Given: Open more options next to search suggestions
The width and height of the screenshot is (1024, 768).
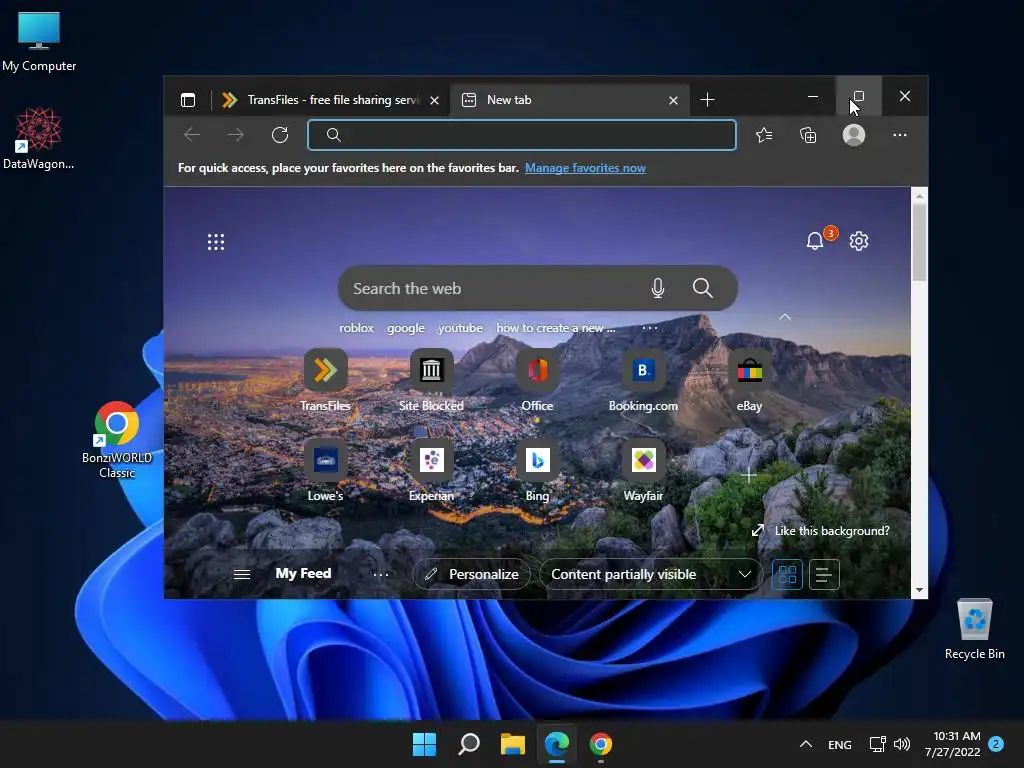Looking at the screenshot, I should 650,328.
